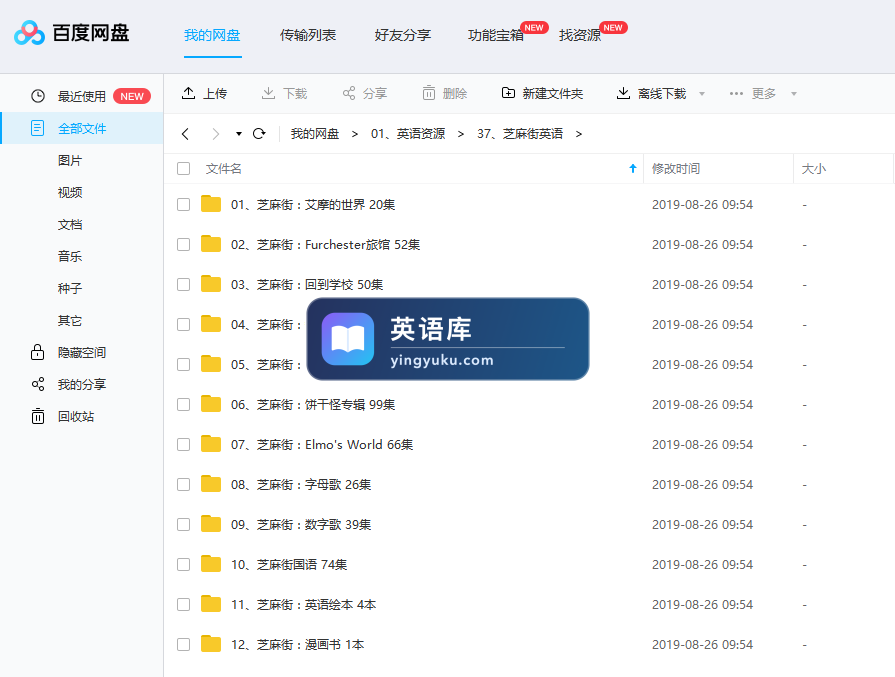
Task: Click the folder icon of 10 芝麻街国语
Action: (211, 564)
